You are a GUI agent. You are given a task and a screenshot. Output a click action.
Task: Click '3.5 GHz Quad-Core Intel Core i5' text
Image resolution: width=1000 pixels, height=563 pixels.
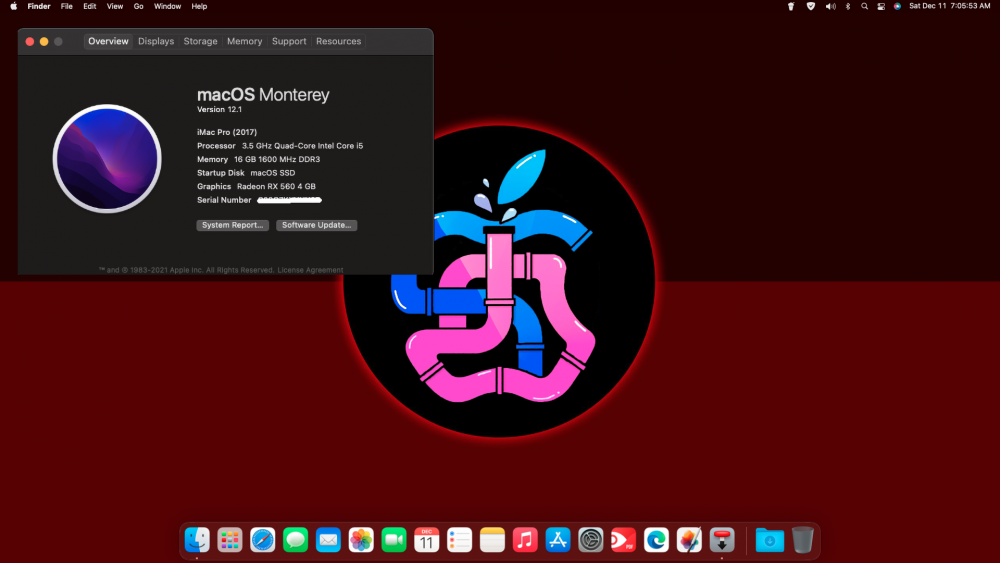coord(302,146)
